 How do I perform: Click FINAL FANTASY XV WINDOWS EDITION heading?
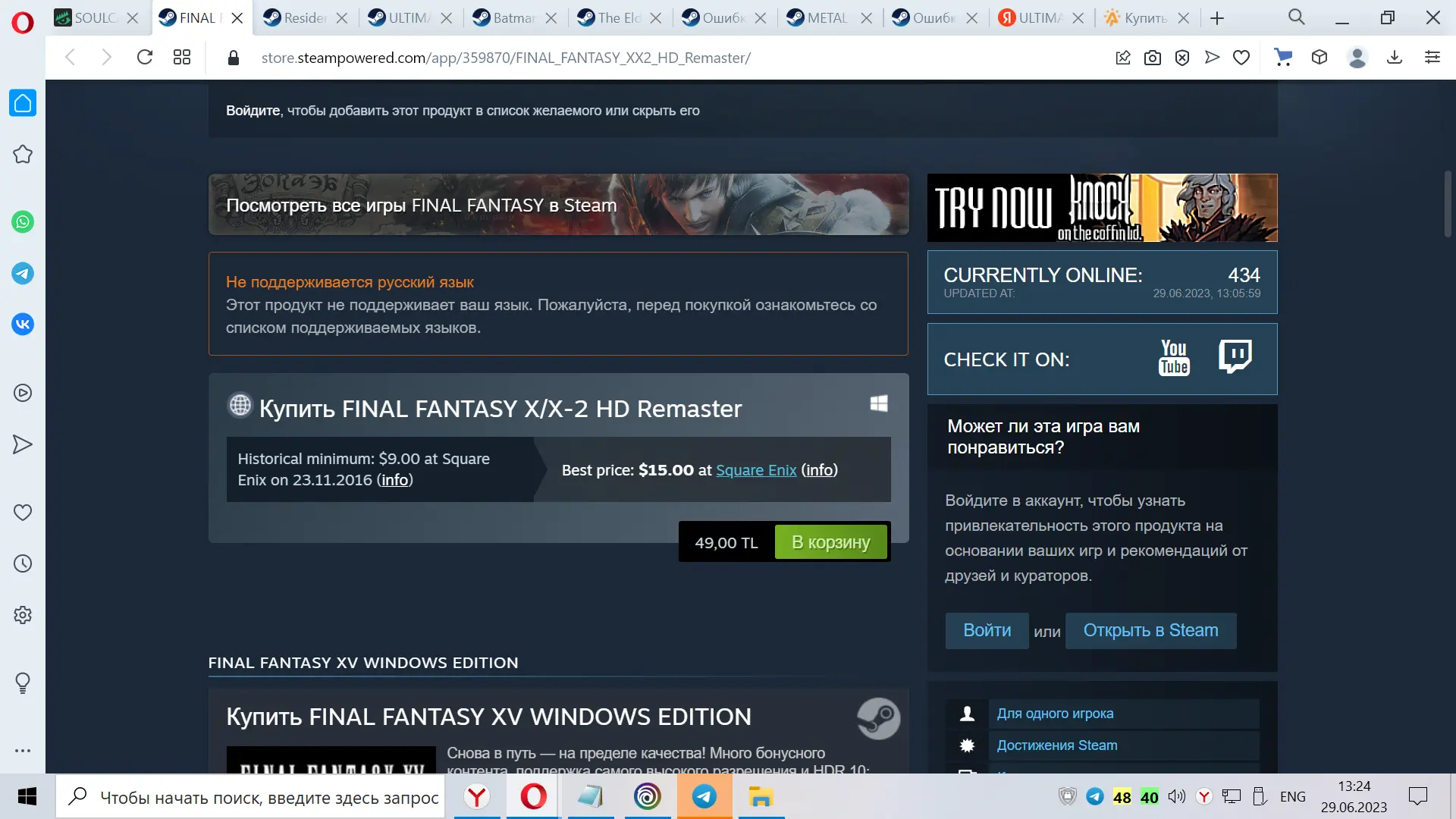pos(363,663)
